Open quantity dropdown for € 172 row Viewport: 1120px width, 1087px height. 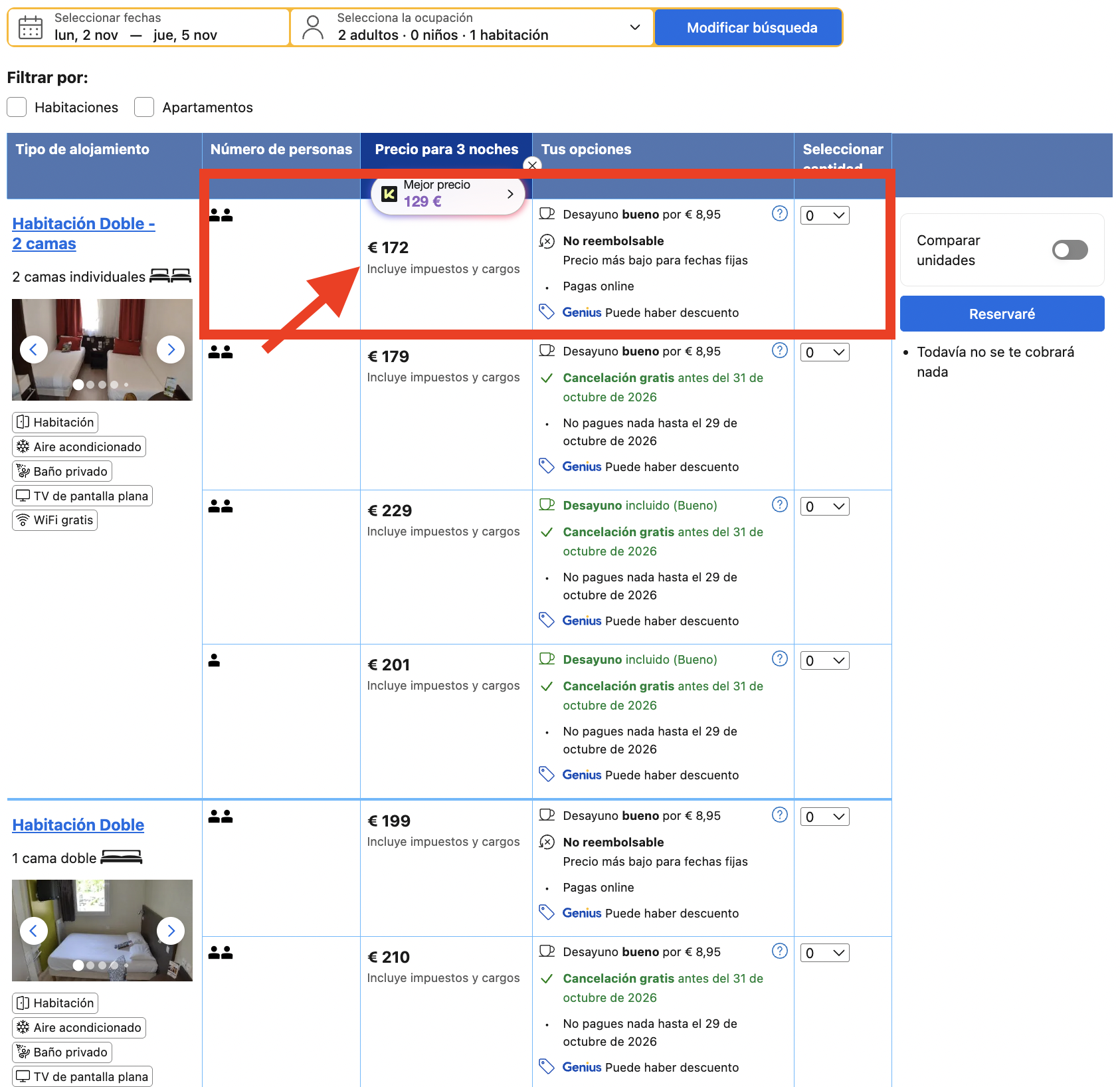click(x=824, y=215)
